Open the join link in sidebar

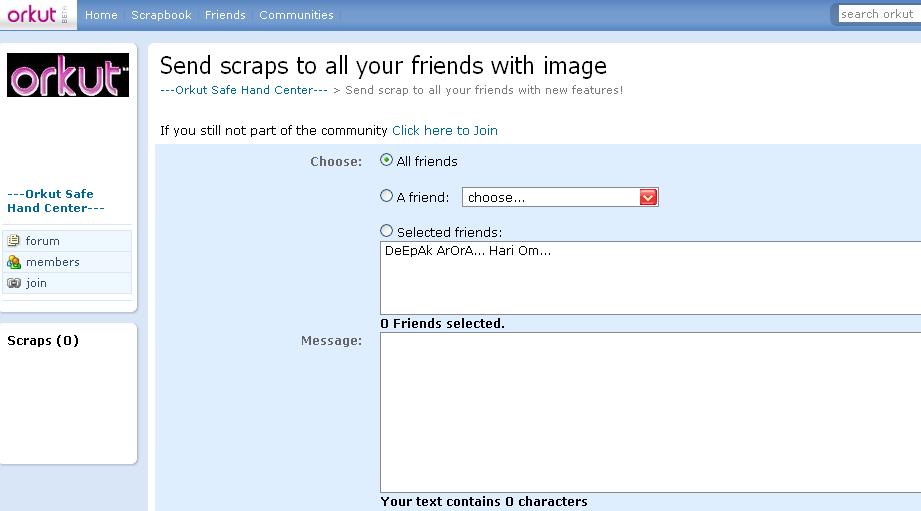click(x=36, y=283)
